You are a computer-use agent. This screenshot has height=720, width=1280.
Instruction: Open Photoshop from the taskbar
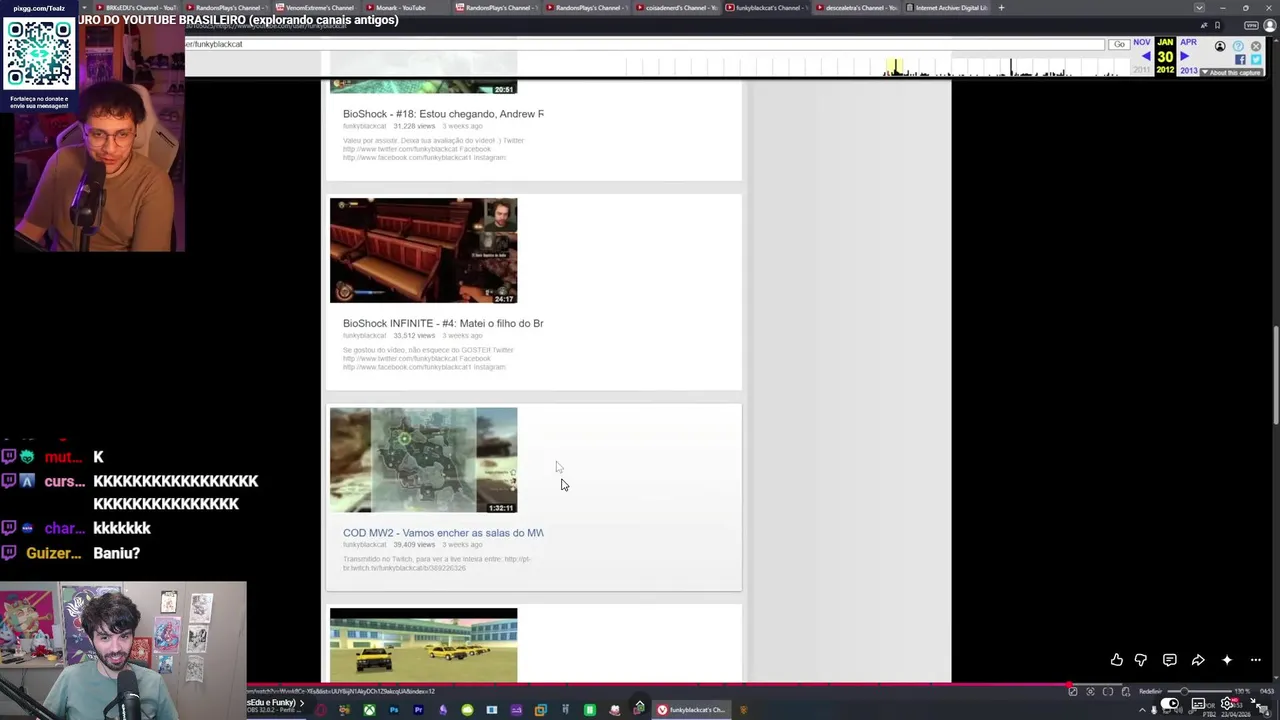(394, 710)
